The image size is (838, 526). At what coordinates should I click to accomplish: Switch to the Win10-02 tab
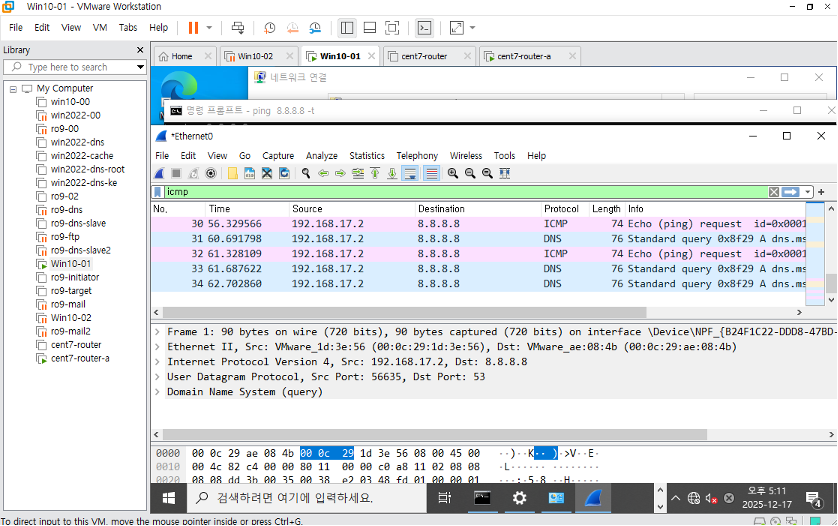click(x=254, y=56)
